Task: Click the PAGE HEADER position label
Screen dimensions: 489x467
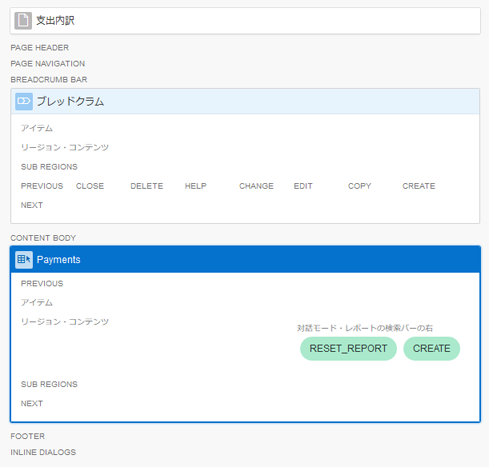Action: pos(40,48)
